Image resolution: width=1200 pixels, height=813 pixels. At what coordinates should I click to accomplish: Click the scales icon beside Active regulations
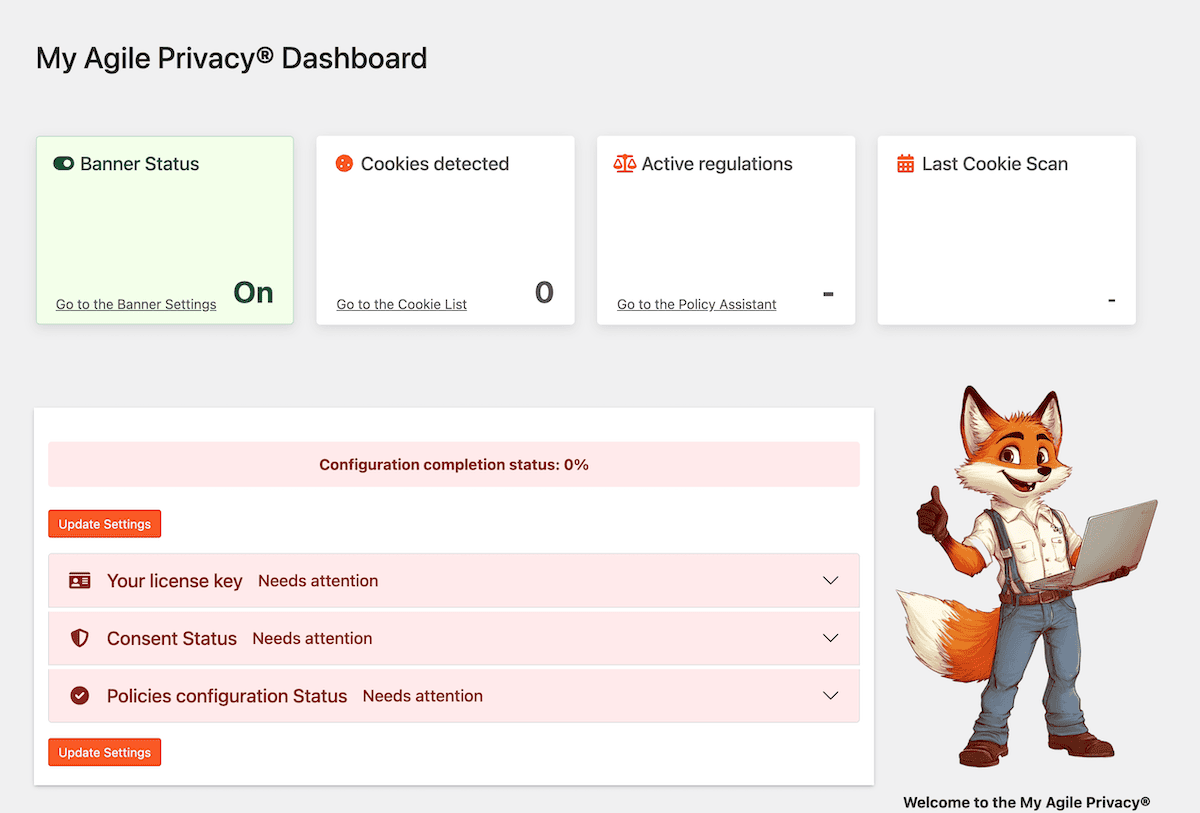(x=625, y=163)
